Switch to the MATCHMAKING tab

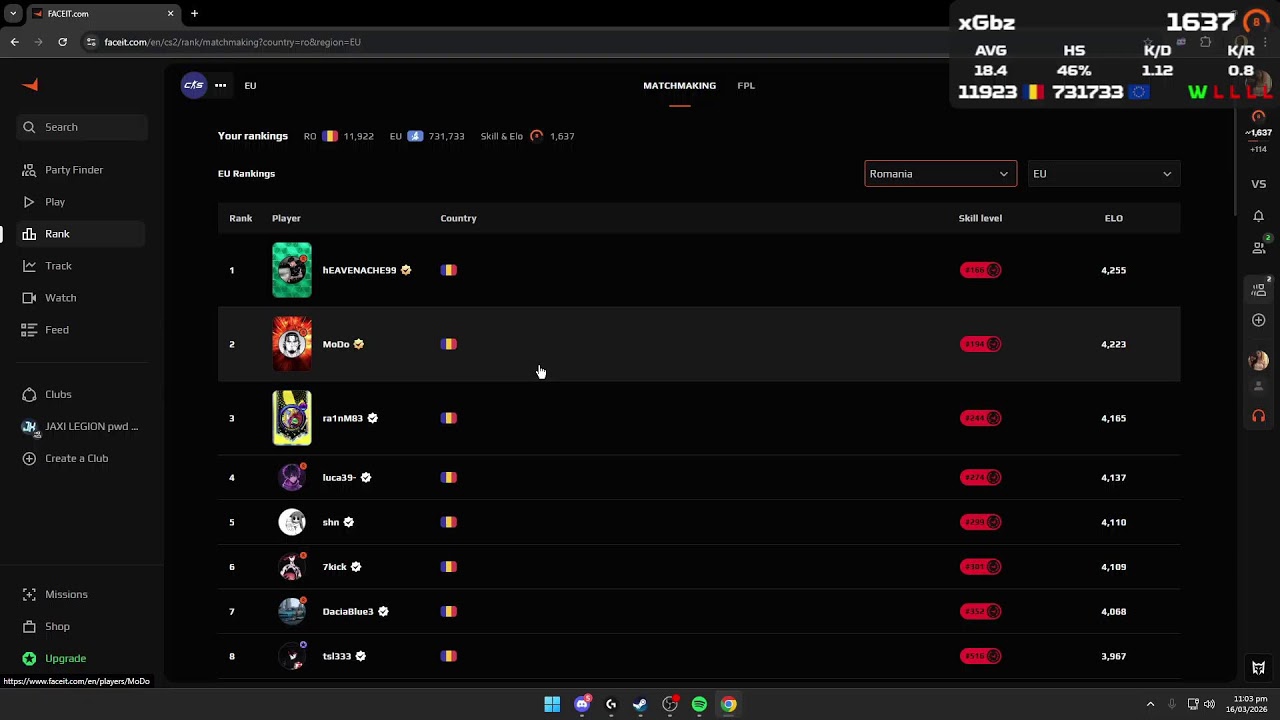pos(679,86)
